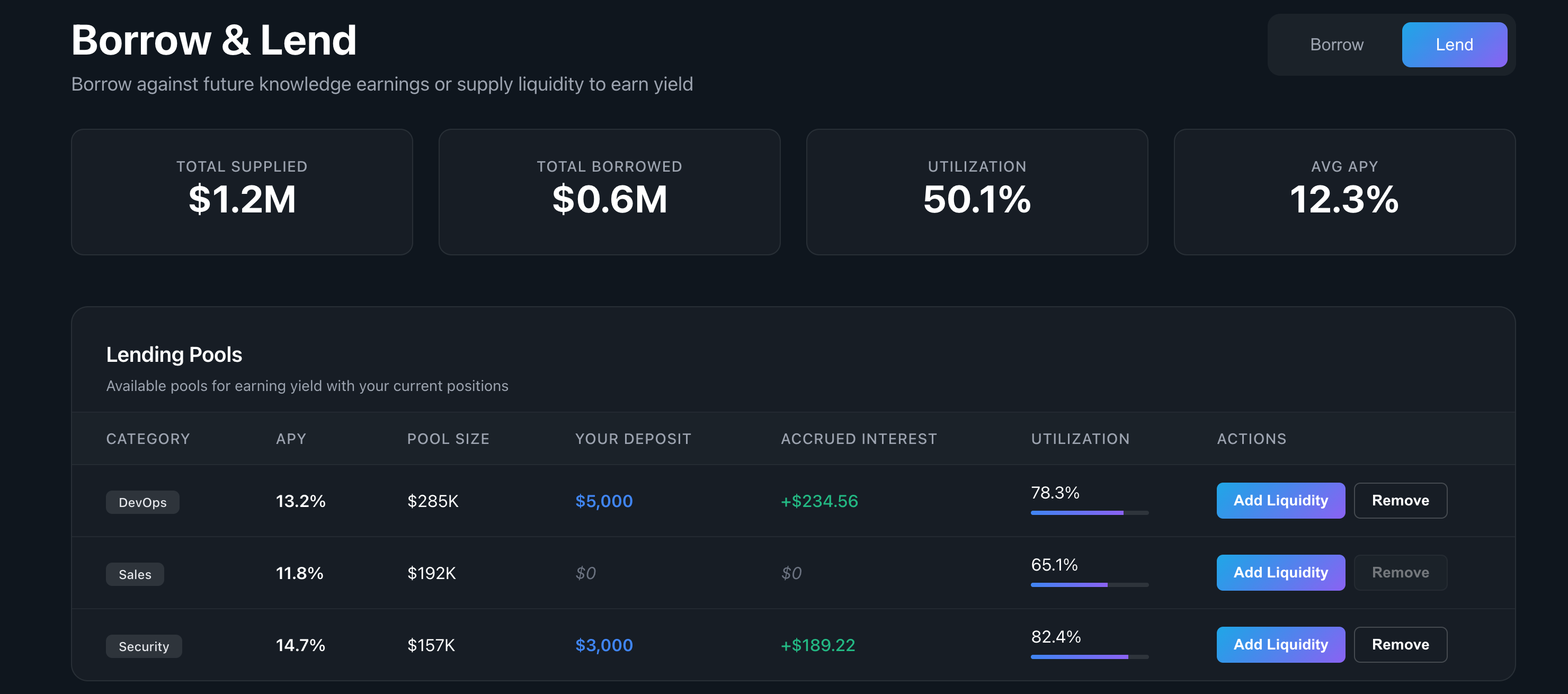This screenshot has width=1568, height=694.
Task: Click the 14.7% APY value
Action: tap(300, 645)
